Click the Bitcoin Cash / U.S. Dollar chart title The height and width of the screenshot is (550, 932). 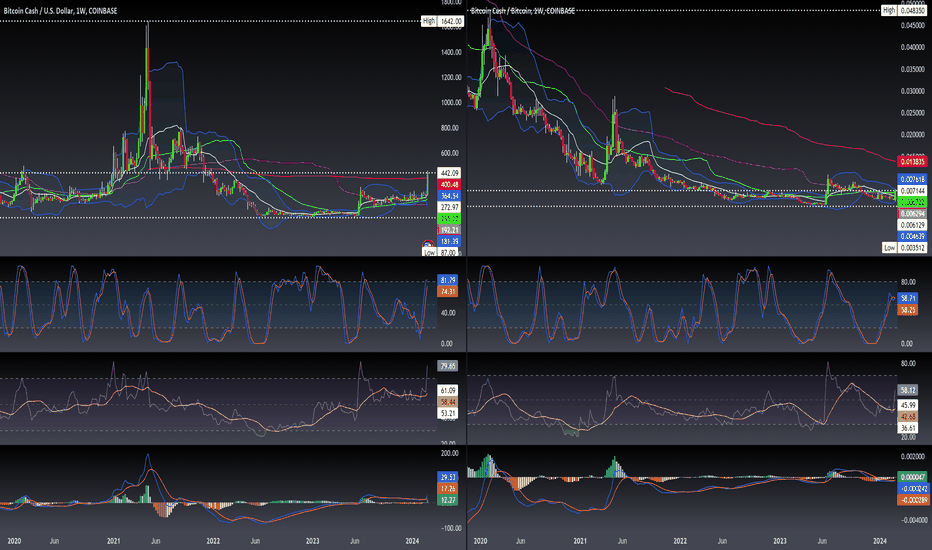[60, 11]
